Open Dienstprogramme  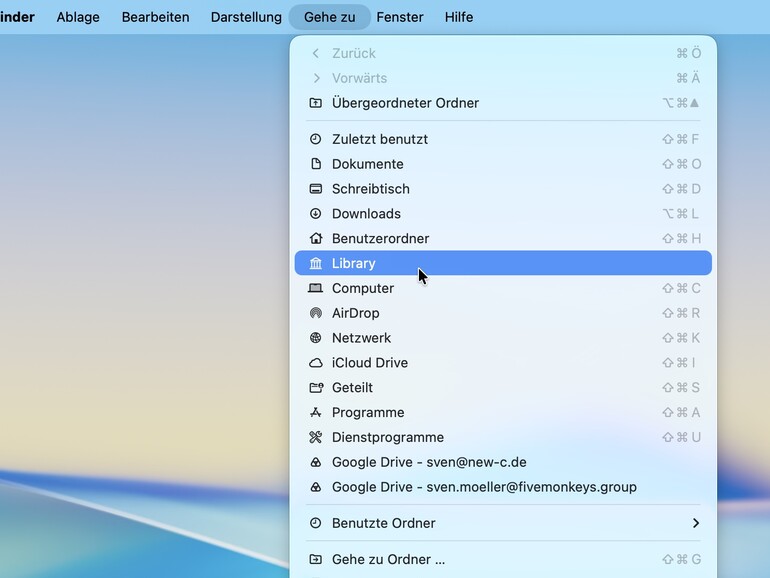click(x=503, y=438)
